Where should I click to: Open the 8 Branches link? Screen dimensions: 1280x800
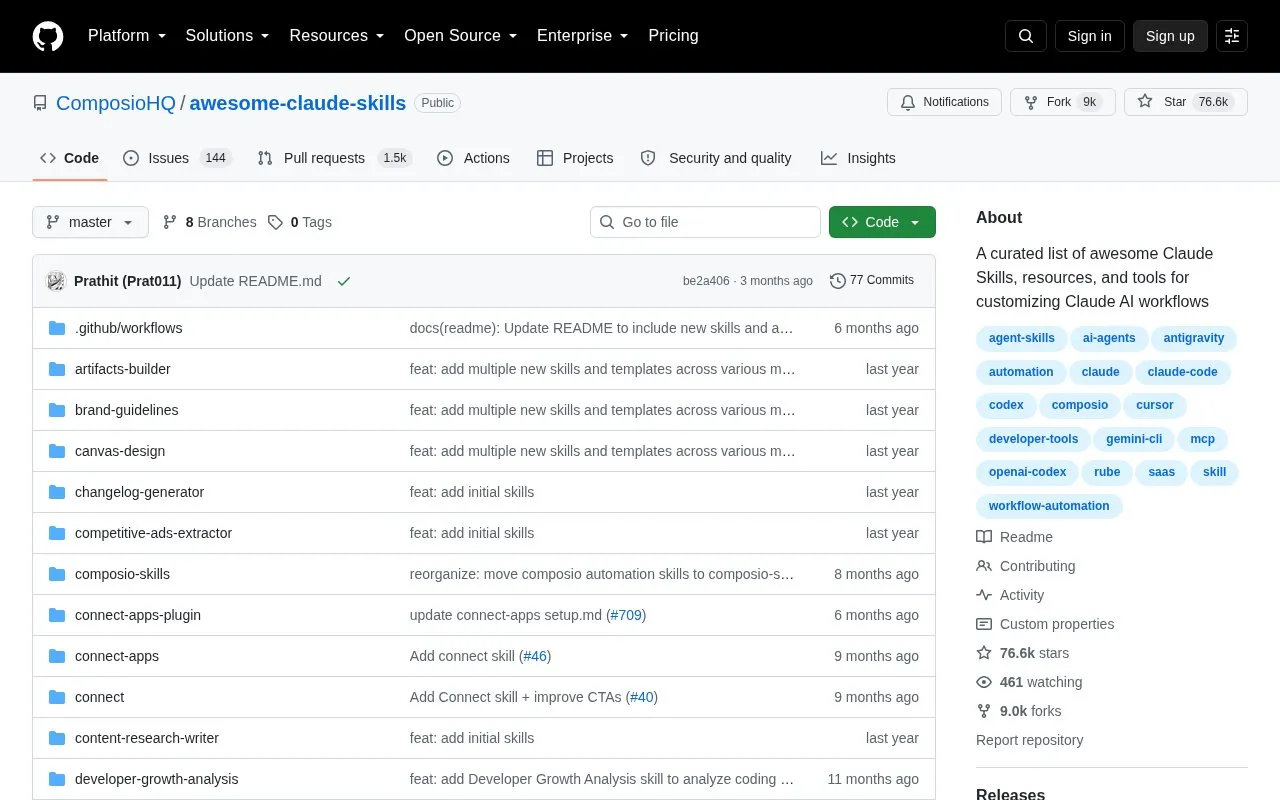(210, 222)
